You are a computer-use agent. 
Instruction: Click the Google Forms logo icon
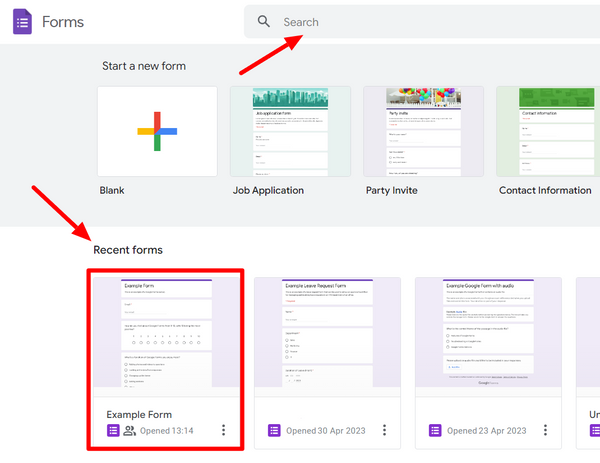[24, 22]
